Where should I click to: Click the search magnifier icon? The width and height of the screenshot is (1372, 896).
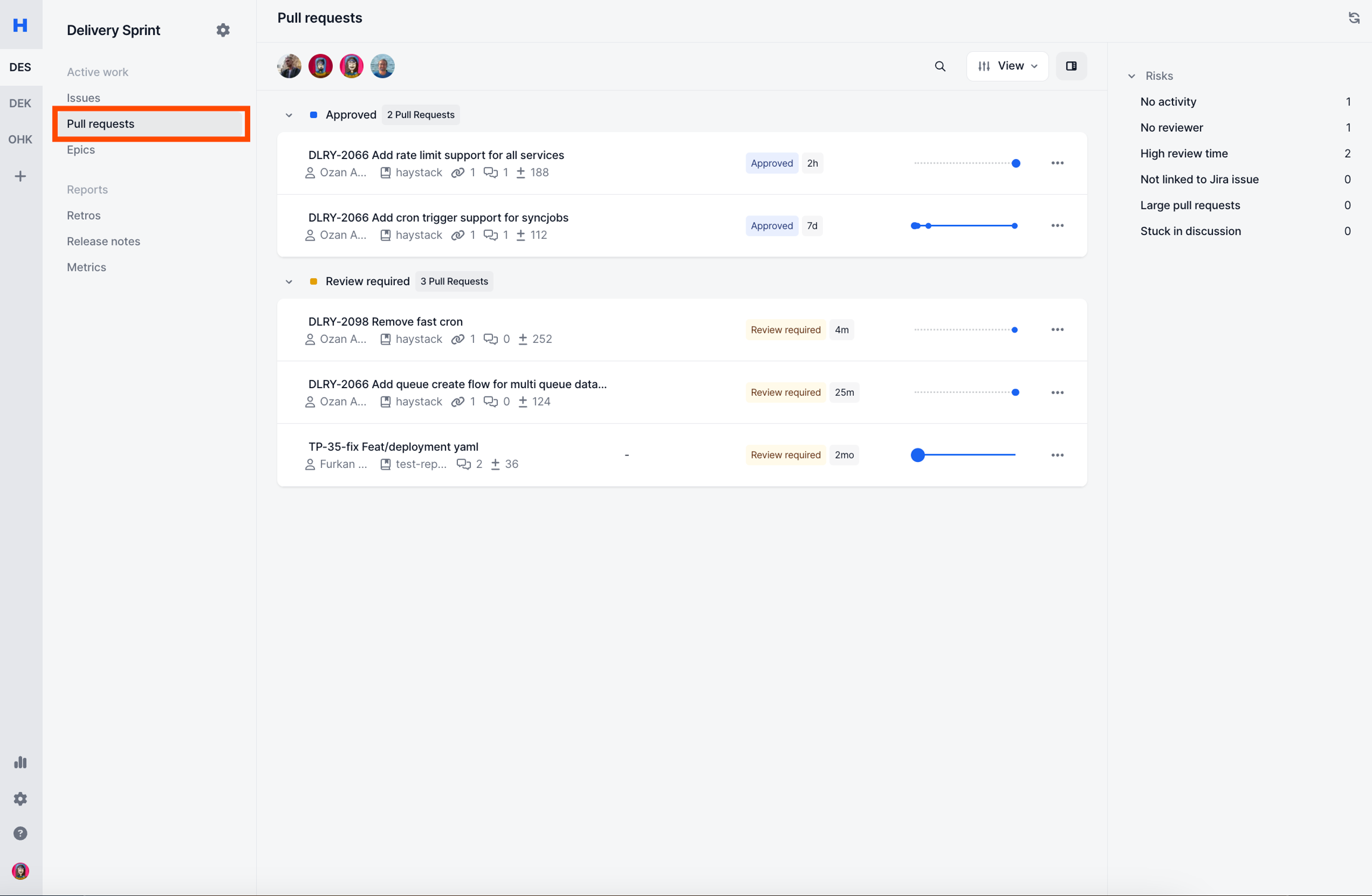pyautogui.click(x=940, y=66)
